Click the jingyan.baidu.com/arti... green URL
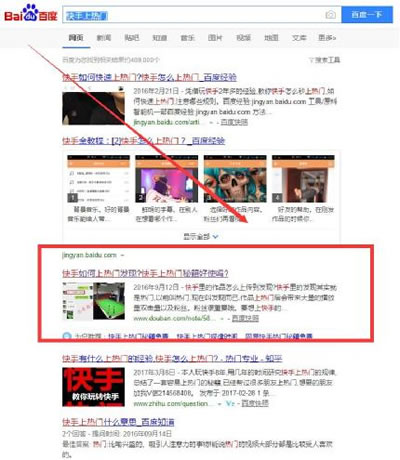The height and width of the screenshot is (460, 400). [x=169, y=122]
